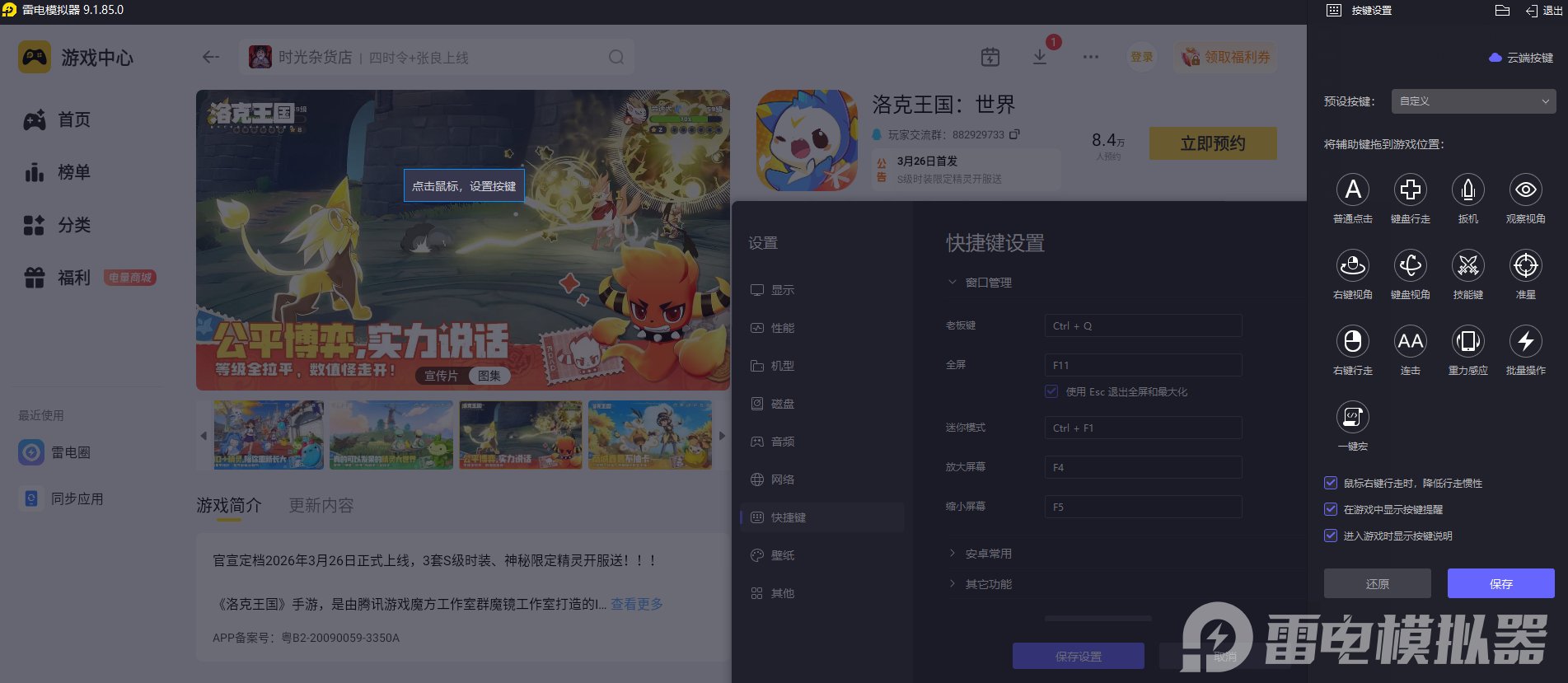Click the 领取福利券 coupon button
The height and width of the screenshot is (683, 1568).
coord(1226,57)
